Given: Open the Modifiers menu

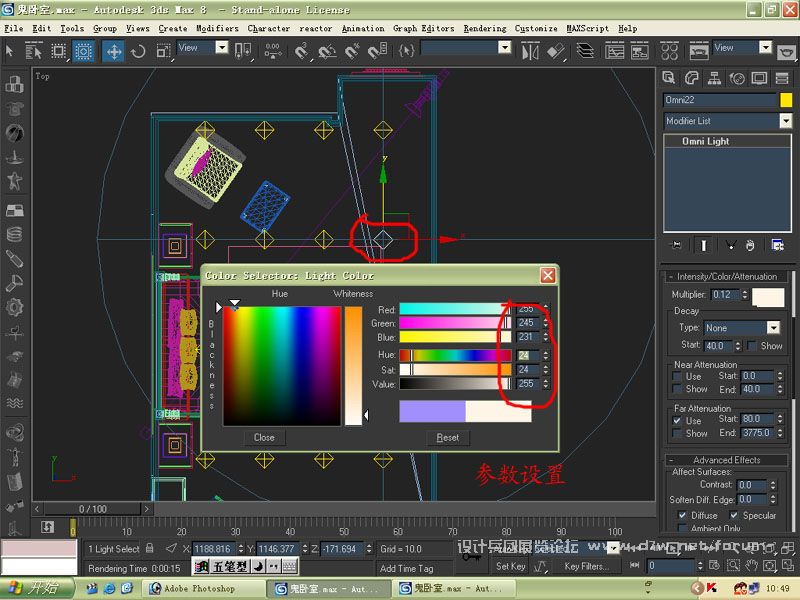Looking at the screenshot, I should (217, 29).
